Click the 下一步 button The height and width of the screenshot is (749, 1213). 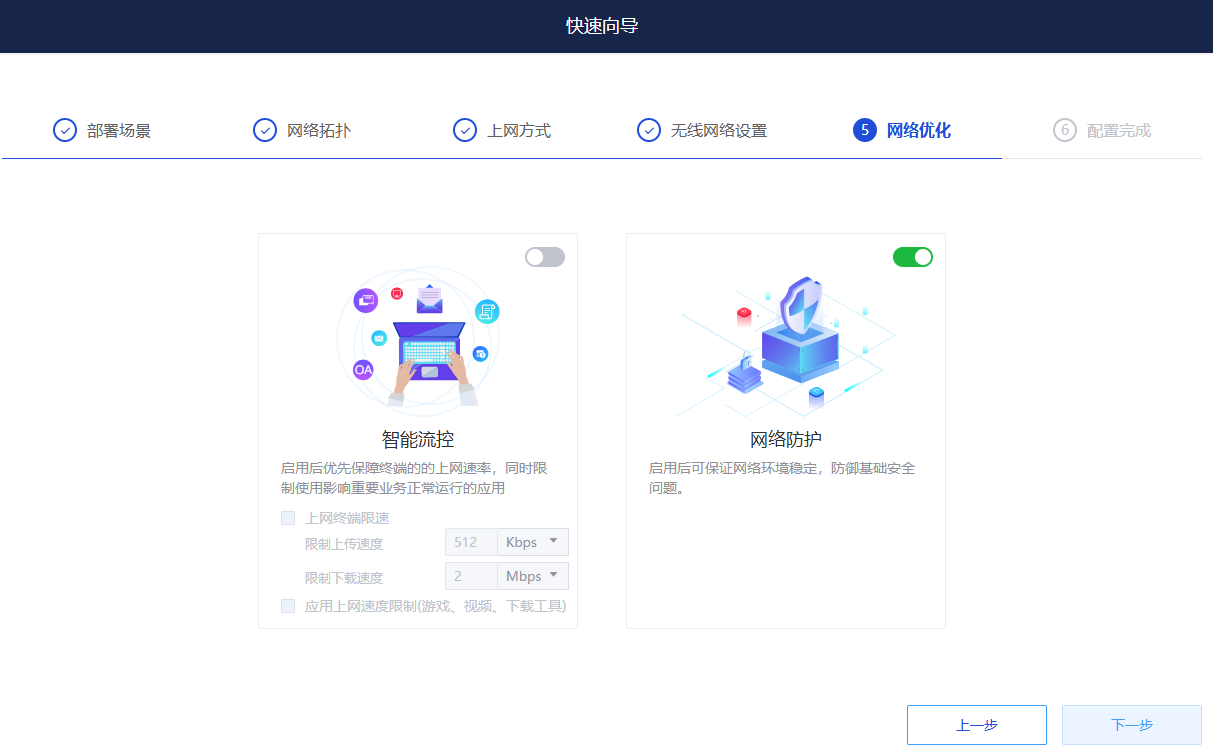point(1131,725)
